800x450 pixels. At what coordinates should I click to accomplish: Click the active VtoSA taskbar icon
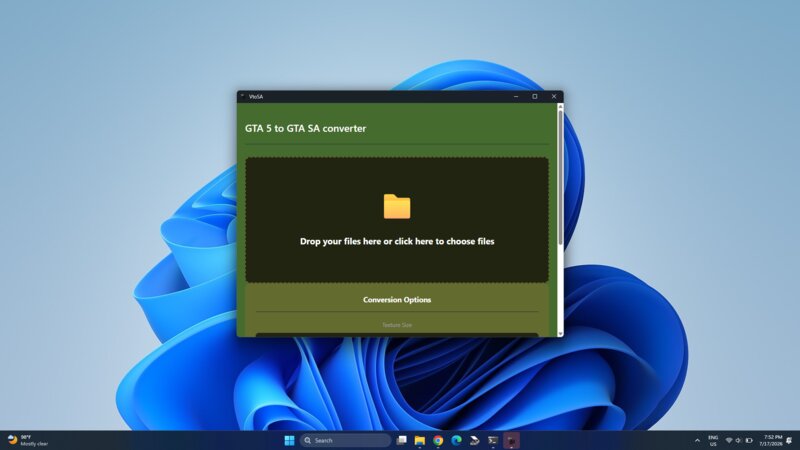pyautogui.click(x=511, y=440)
